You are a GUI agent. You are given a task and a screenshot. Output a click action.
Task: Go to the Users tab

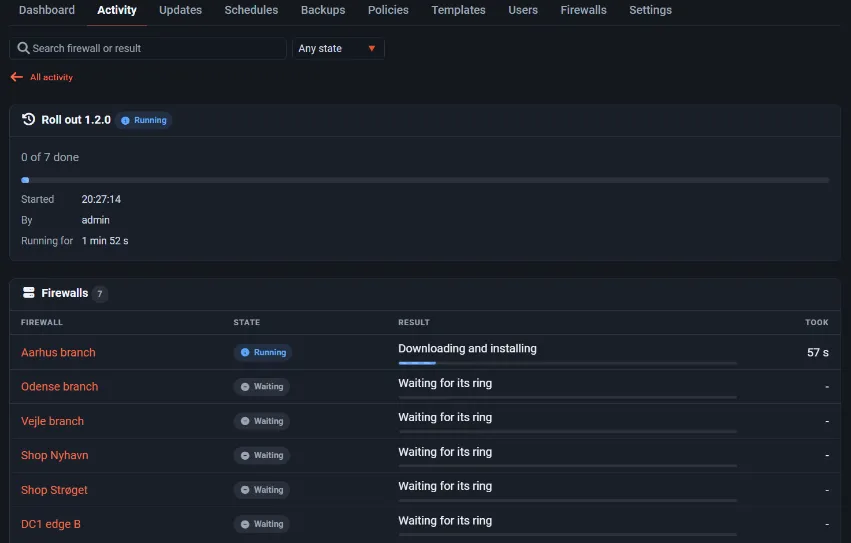tap(523, 10)
